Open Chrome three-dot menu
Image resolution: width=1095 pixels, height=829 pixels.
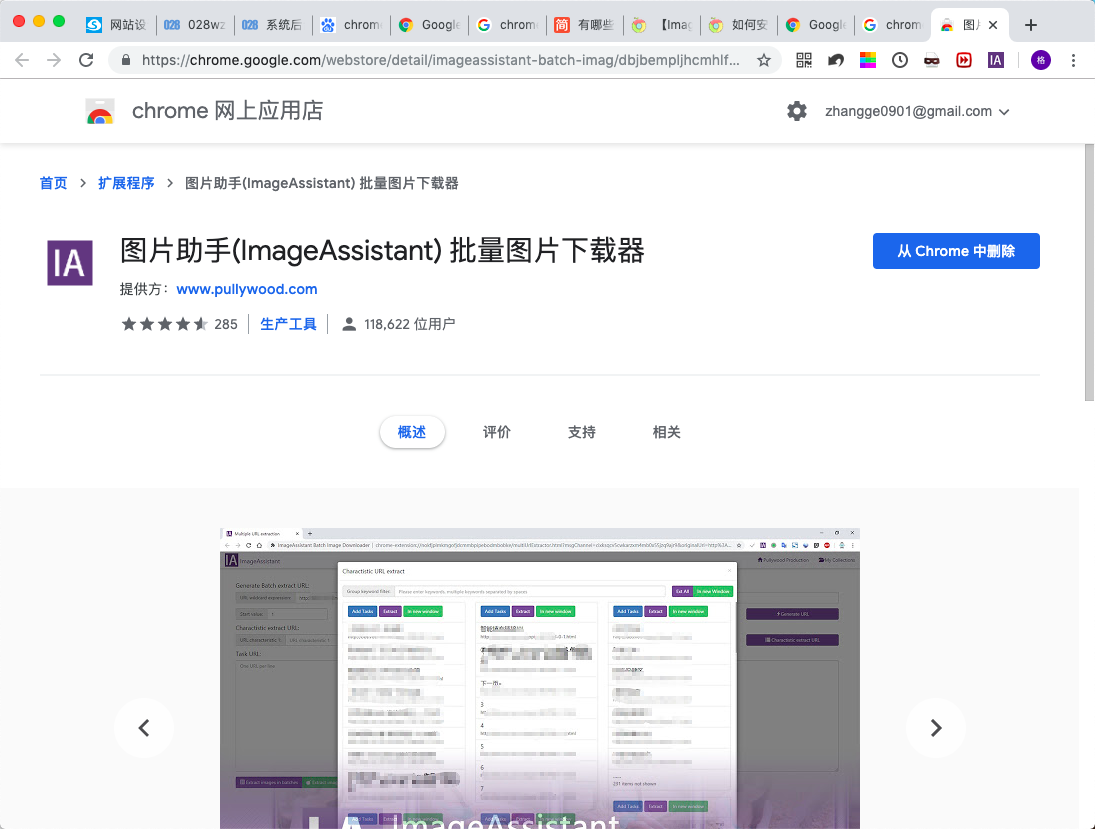[x=1073, y=60]
